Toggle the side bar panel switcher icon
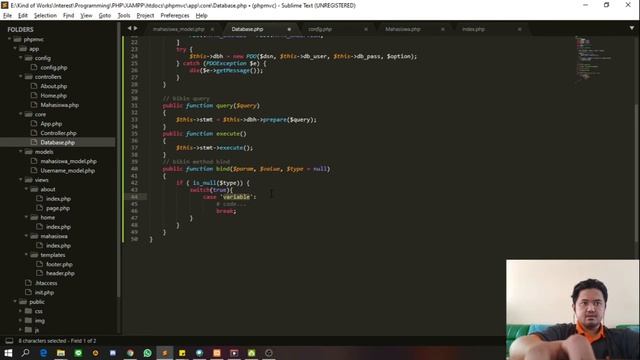Viewport: 640px width, 360px height. pos(9,340)
